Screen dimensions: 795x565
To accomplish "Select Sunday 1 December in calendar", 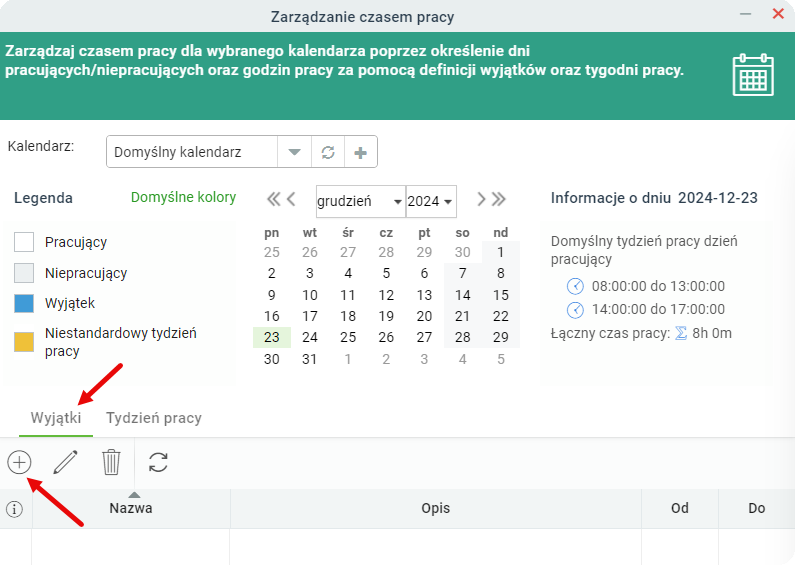I will tap(500, 252).
